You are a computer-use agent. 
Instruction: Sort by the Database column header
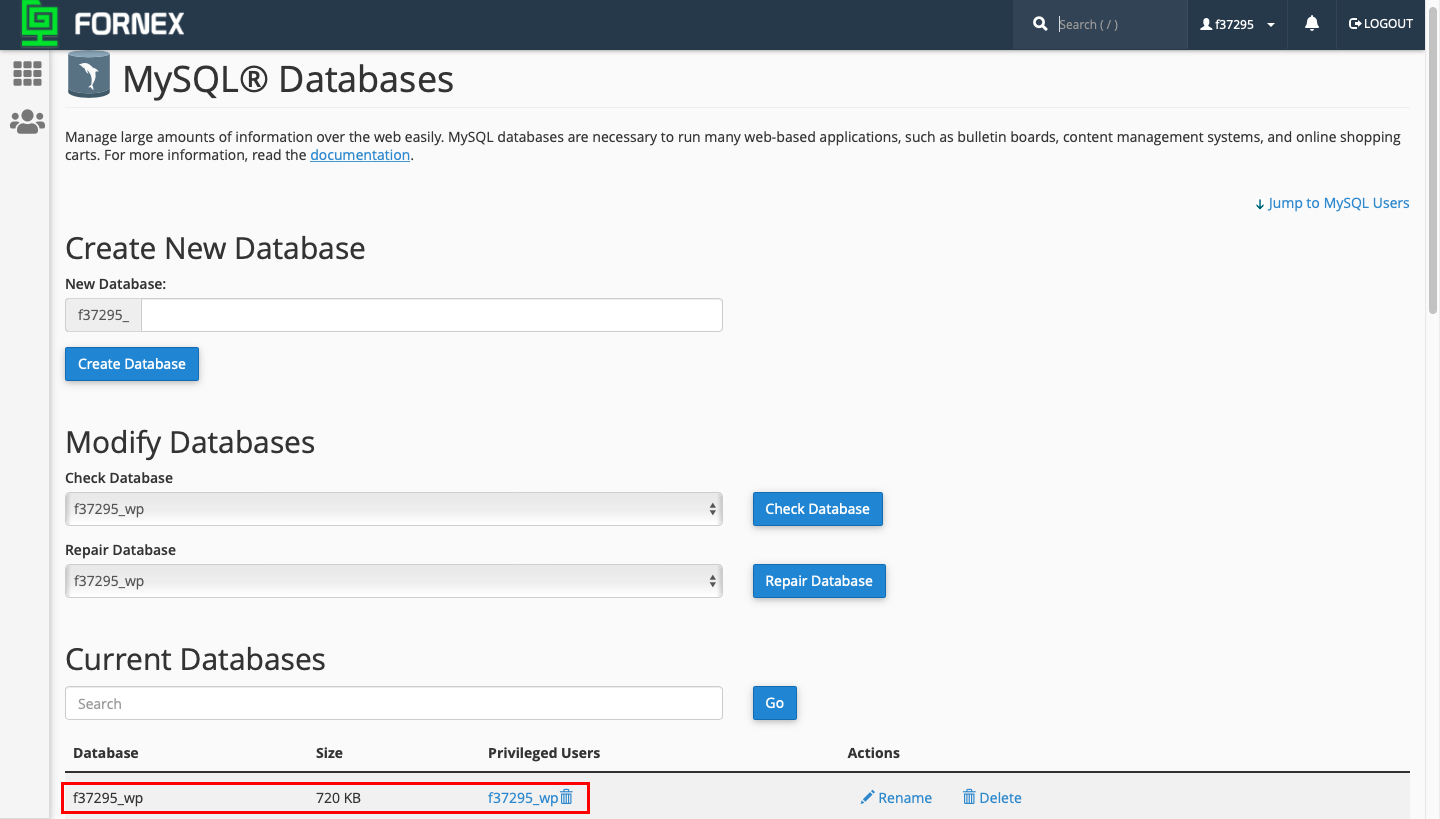point(106,753)
